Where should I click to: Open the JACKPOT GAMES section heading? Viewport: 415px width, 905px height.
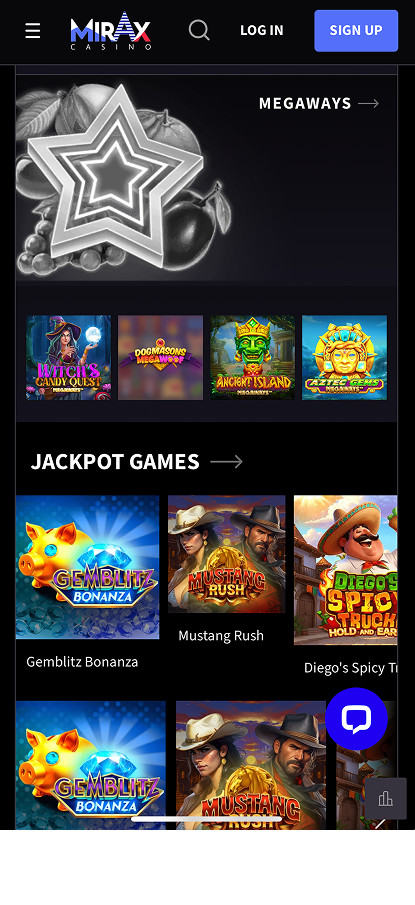pyautogui.click(x=115, y=461)
